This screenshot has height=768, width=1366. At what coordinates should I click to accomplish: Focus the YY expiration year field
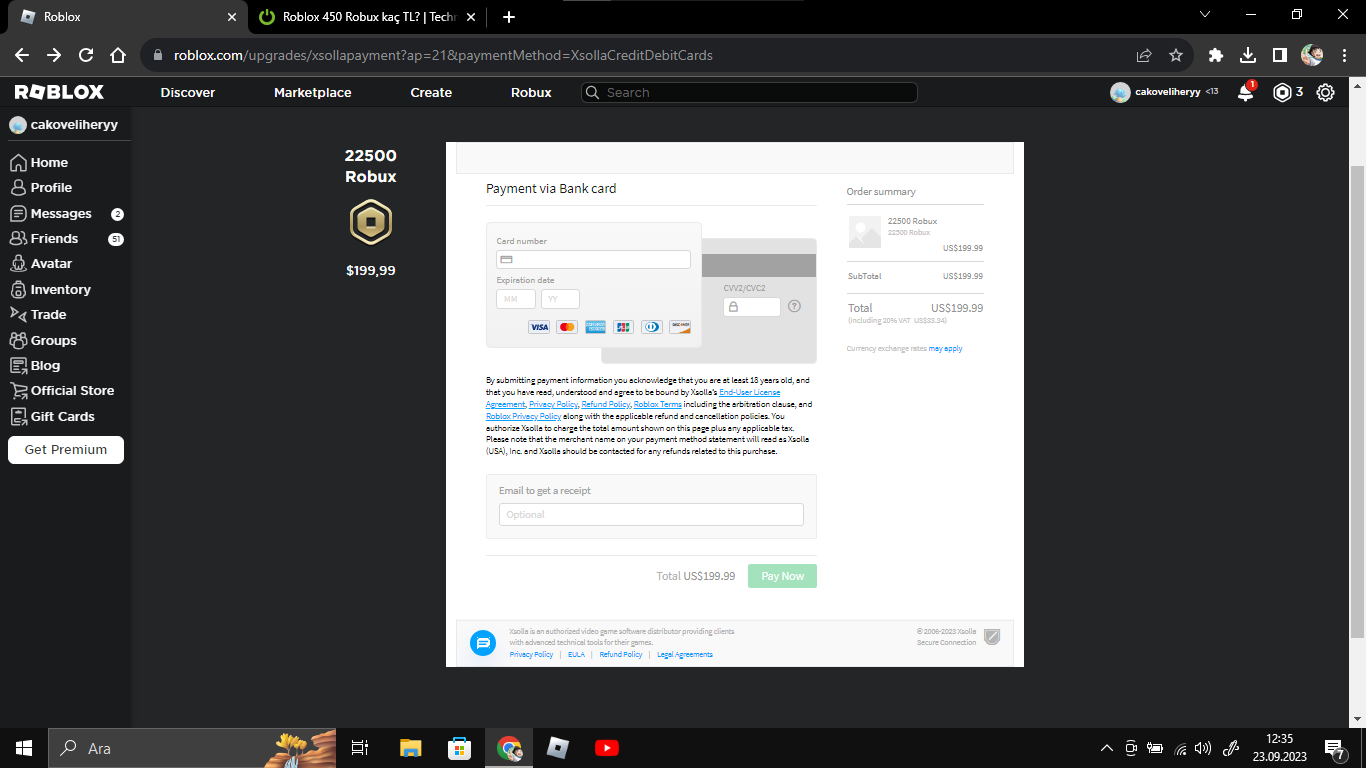pyautogui.click(x=560, y=299)
